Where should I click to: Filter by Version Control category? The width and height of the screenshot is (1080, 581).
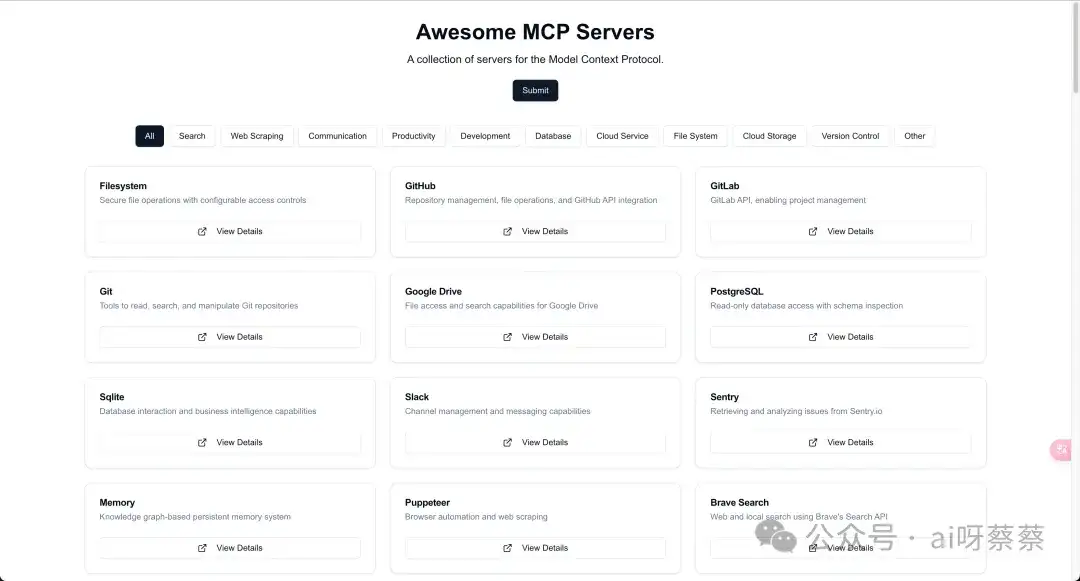[x=850, y=136]
